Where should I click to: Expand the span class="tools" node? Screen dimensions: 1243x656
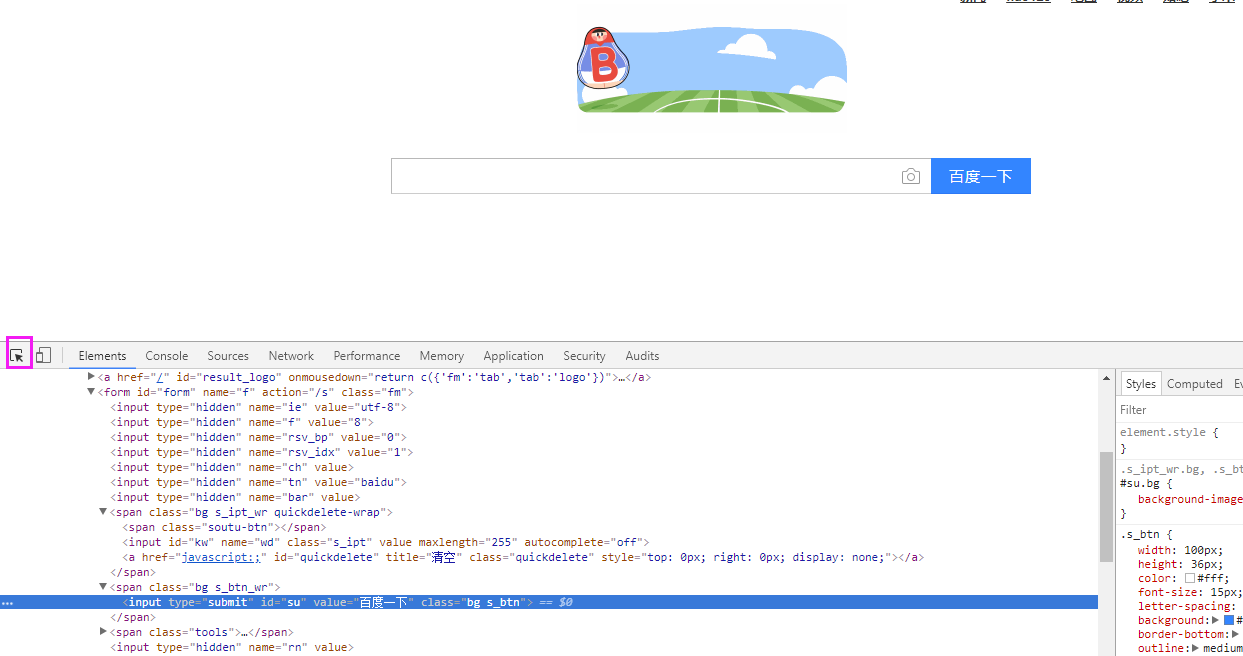coord(103,632)
